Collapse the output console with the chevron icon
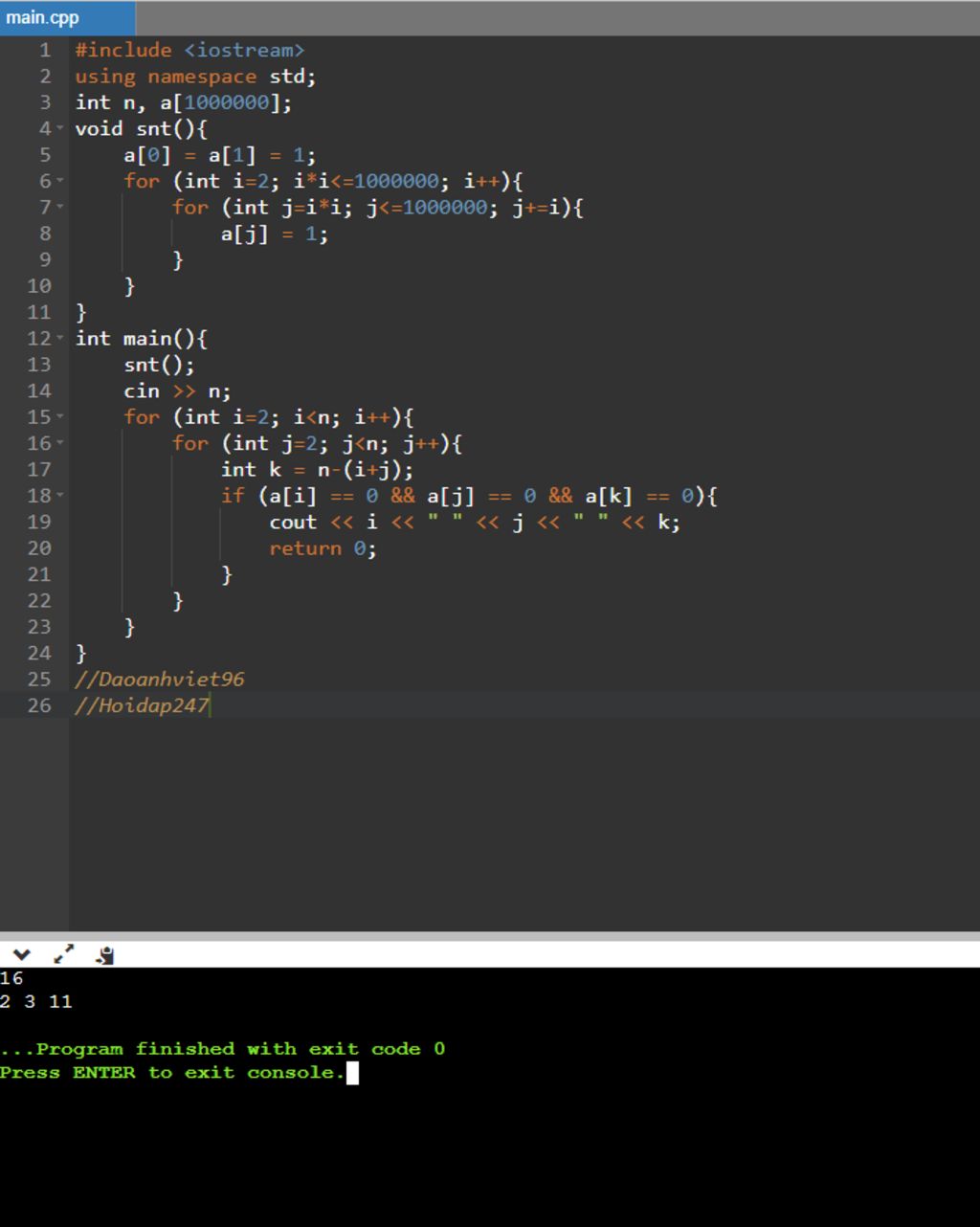 click(x=21, y=954)
